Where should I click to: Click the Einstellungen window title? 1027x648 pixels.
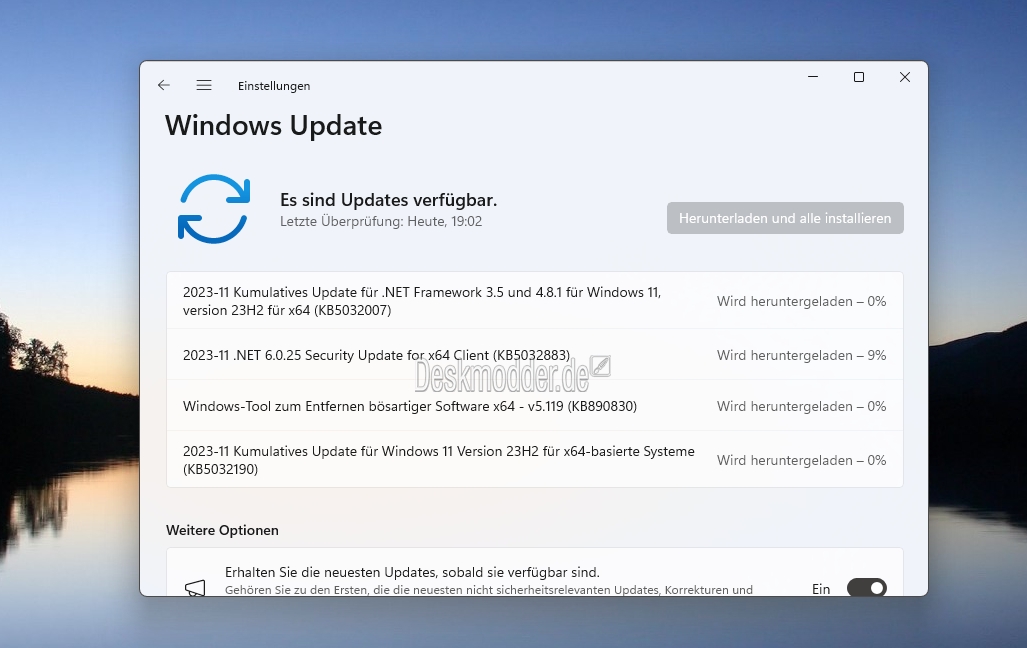(274, 86)
